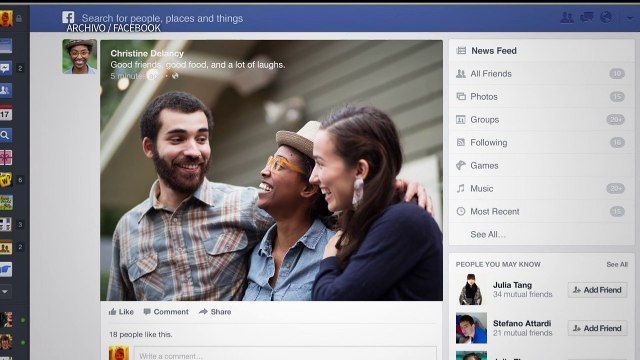Open friend requests icon in top bar
This screenshot has width=640, height=360.
567,17
